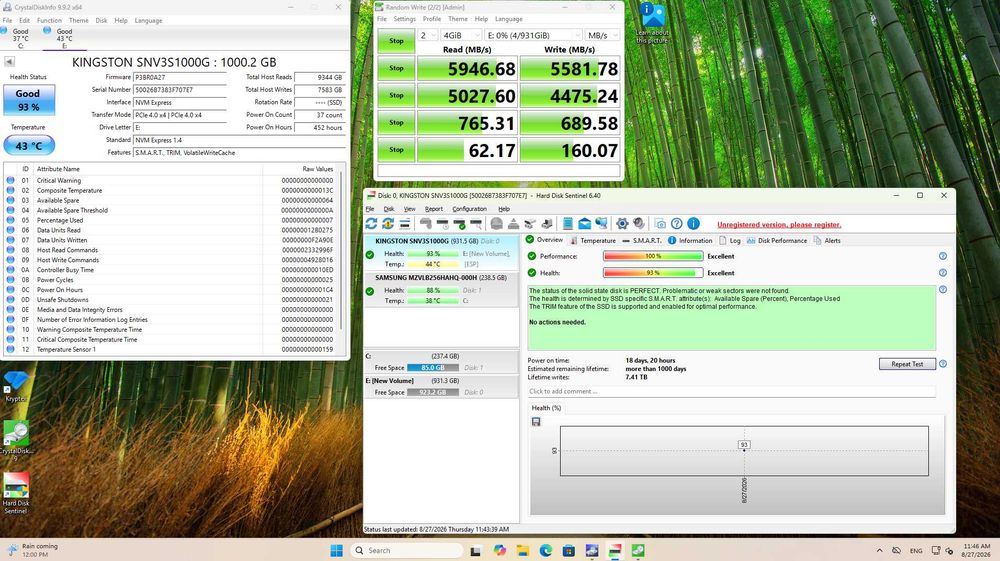Screen dimensions: 1000x561
Task: Click 43 °C temperature button in CrystalDiskInfo
Action: coord(29,145)
